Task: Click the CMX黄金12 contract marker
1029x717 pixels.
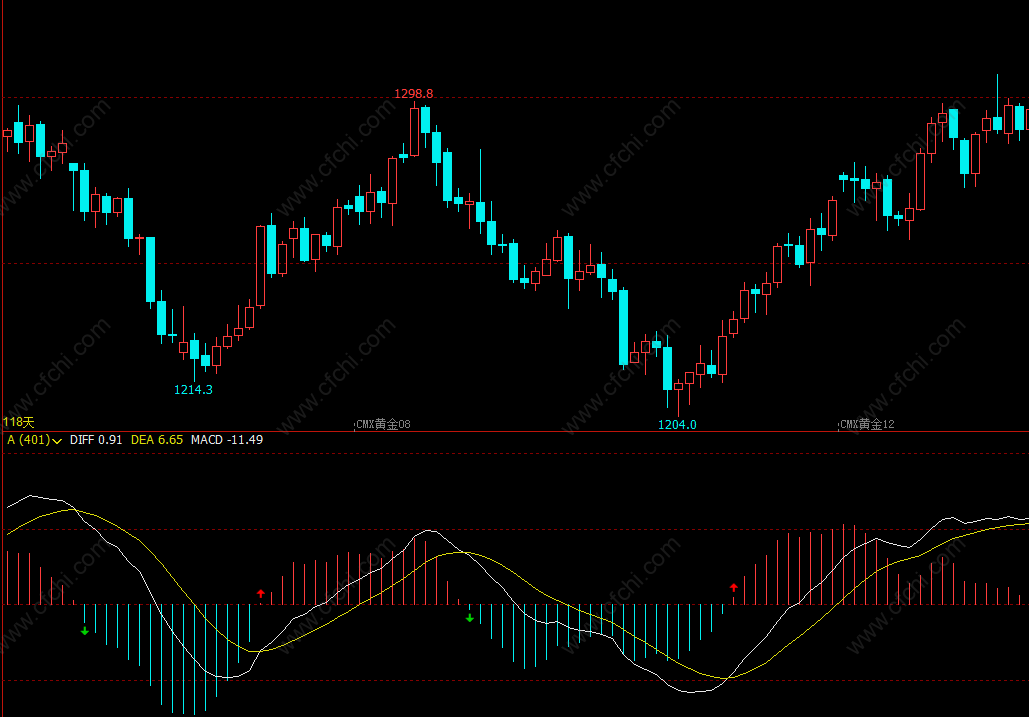Action: (x=867, y=424)
